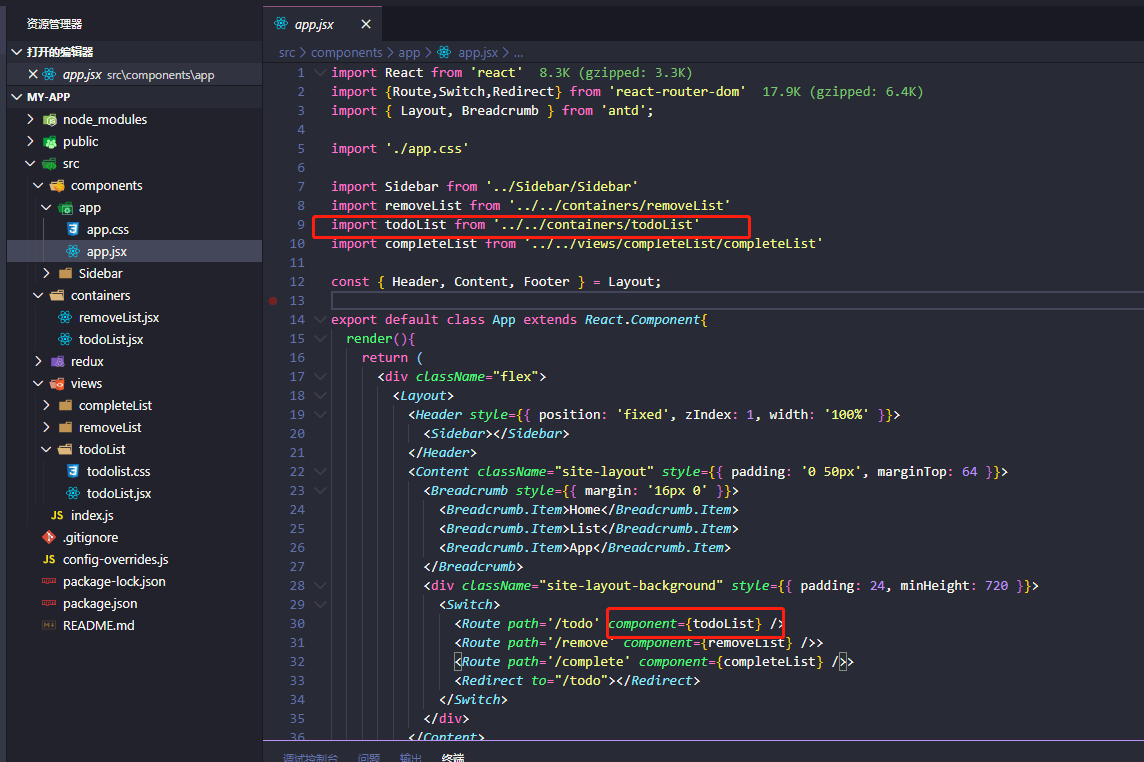This screenshot has height=762, width=1144.
Task: Collapse the components folder
Action: (x=38, y=185)
